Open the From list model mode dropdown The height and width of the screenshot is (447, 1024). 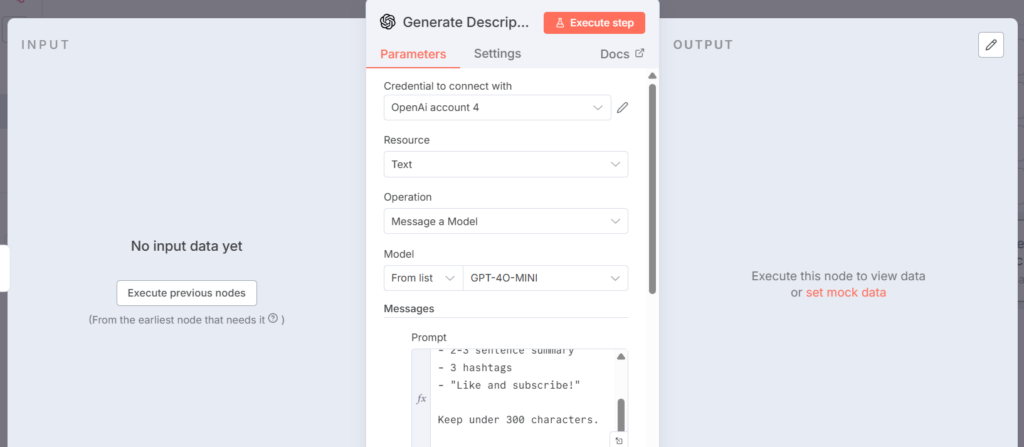[x=423, y=278]
